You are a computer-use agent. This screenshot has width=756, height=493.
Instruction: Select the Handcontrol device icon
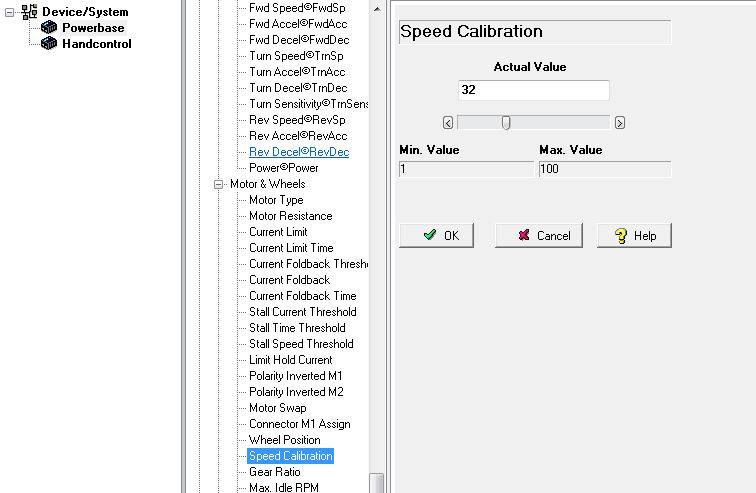coord(49,44)
